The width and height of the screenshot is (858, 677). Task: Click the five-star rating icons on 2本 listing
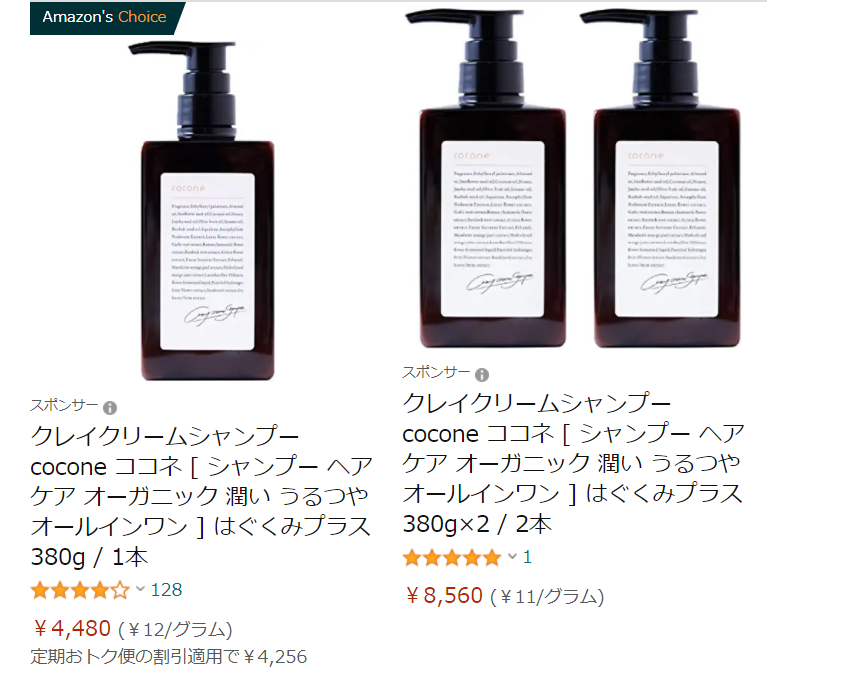pyautogui.click(x=452, y=558)
